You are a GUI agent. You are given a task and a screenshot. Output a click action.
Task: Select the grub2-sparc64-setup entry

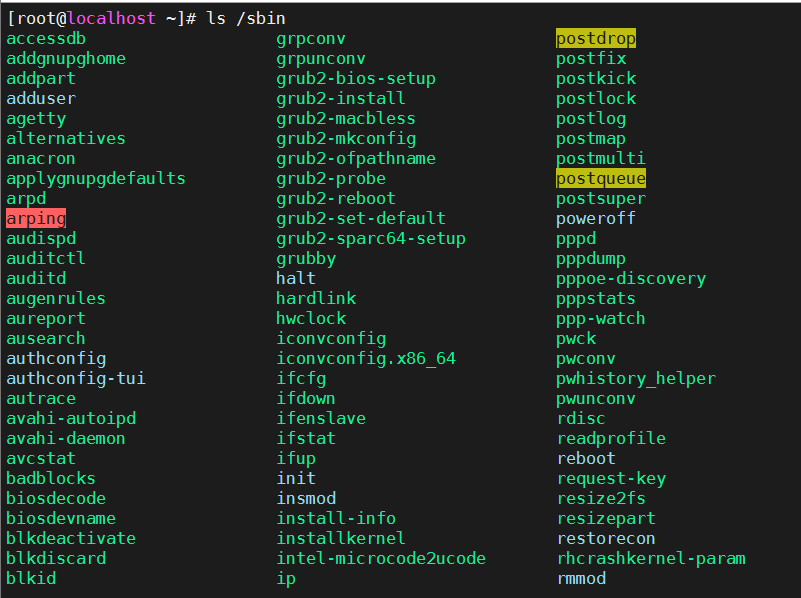pos(371,238)
